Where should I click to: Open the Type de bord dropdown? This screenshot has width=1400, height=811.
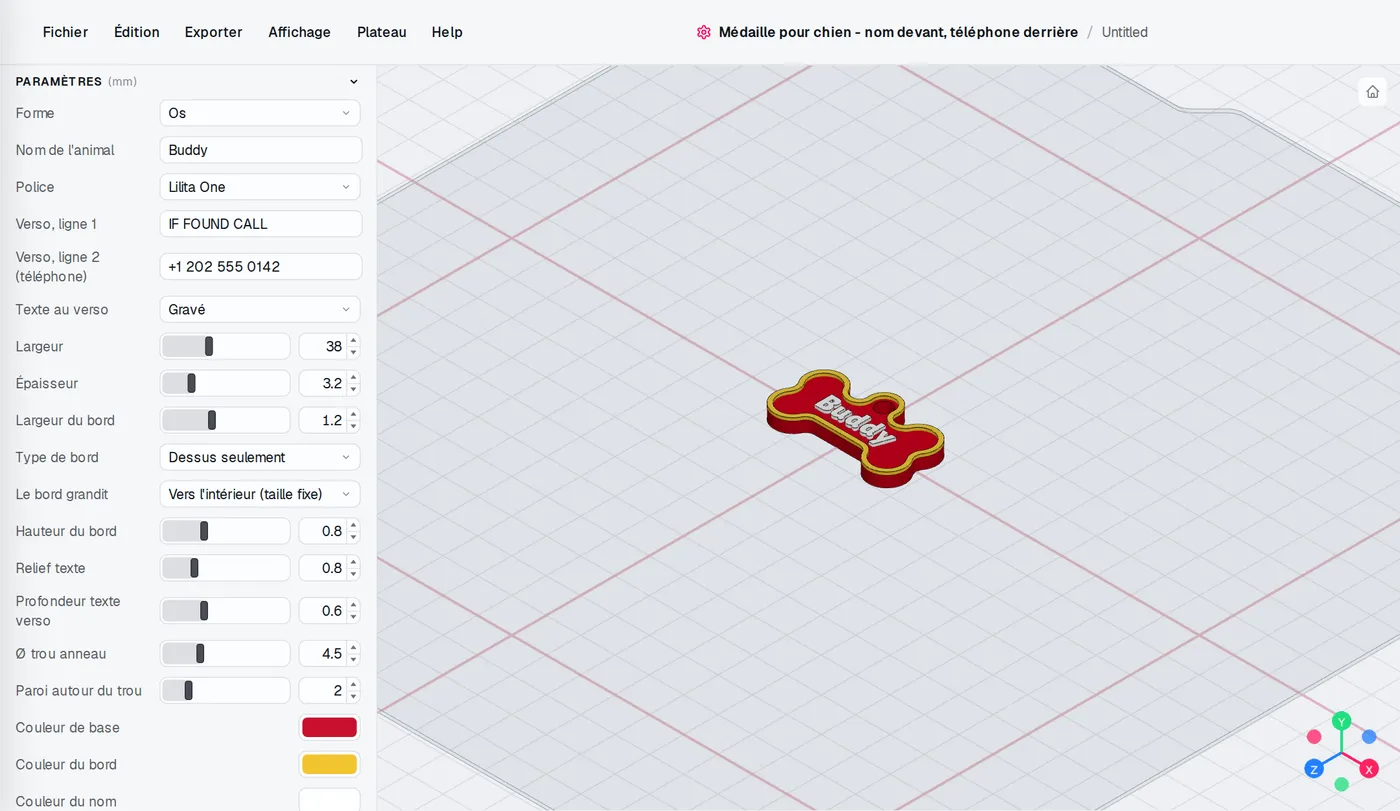pos(260,457)
